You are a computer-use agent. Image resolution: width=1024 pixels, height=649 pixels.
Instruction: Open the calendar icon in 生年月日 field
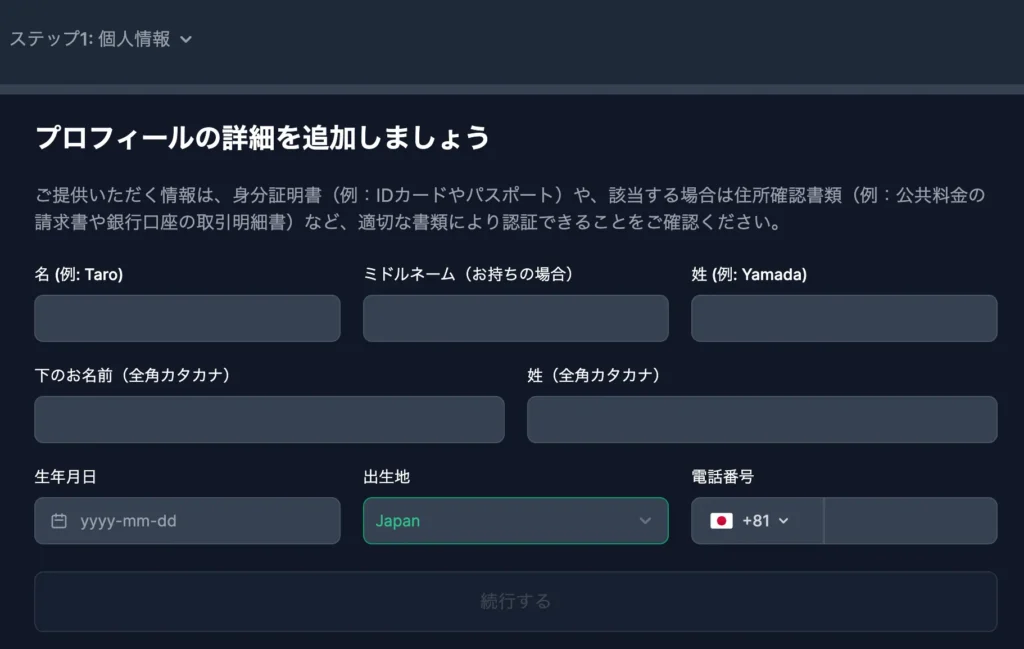click(59, 520)
